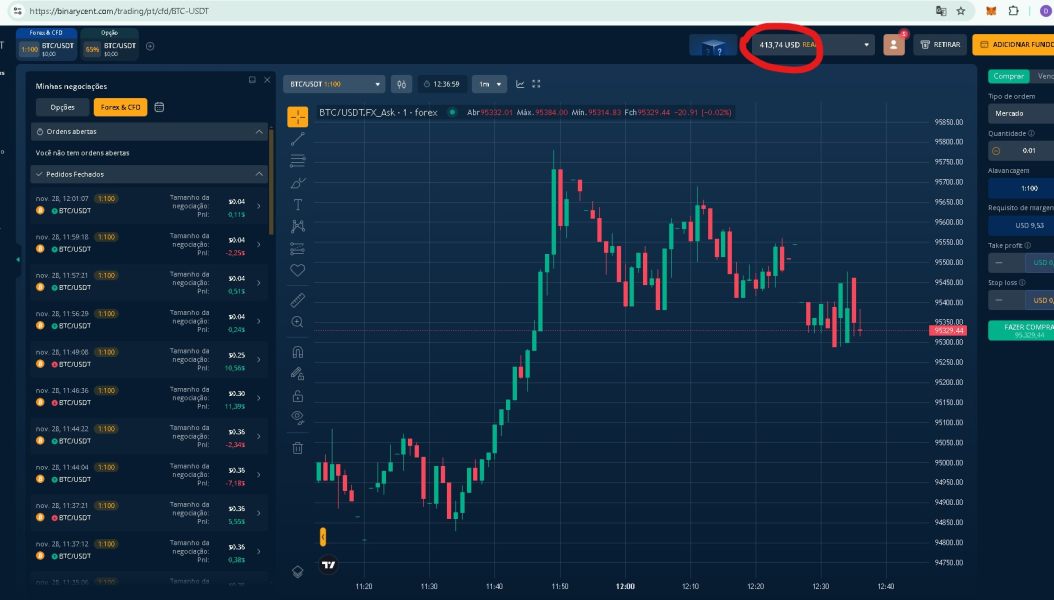This screenshot has width=1054, height=600.
Task: Open the 413,74 USD account balance selector
Action: click(x=807, y=44)
